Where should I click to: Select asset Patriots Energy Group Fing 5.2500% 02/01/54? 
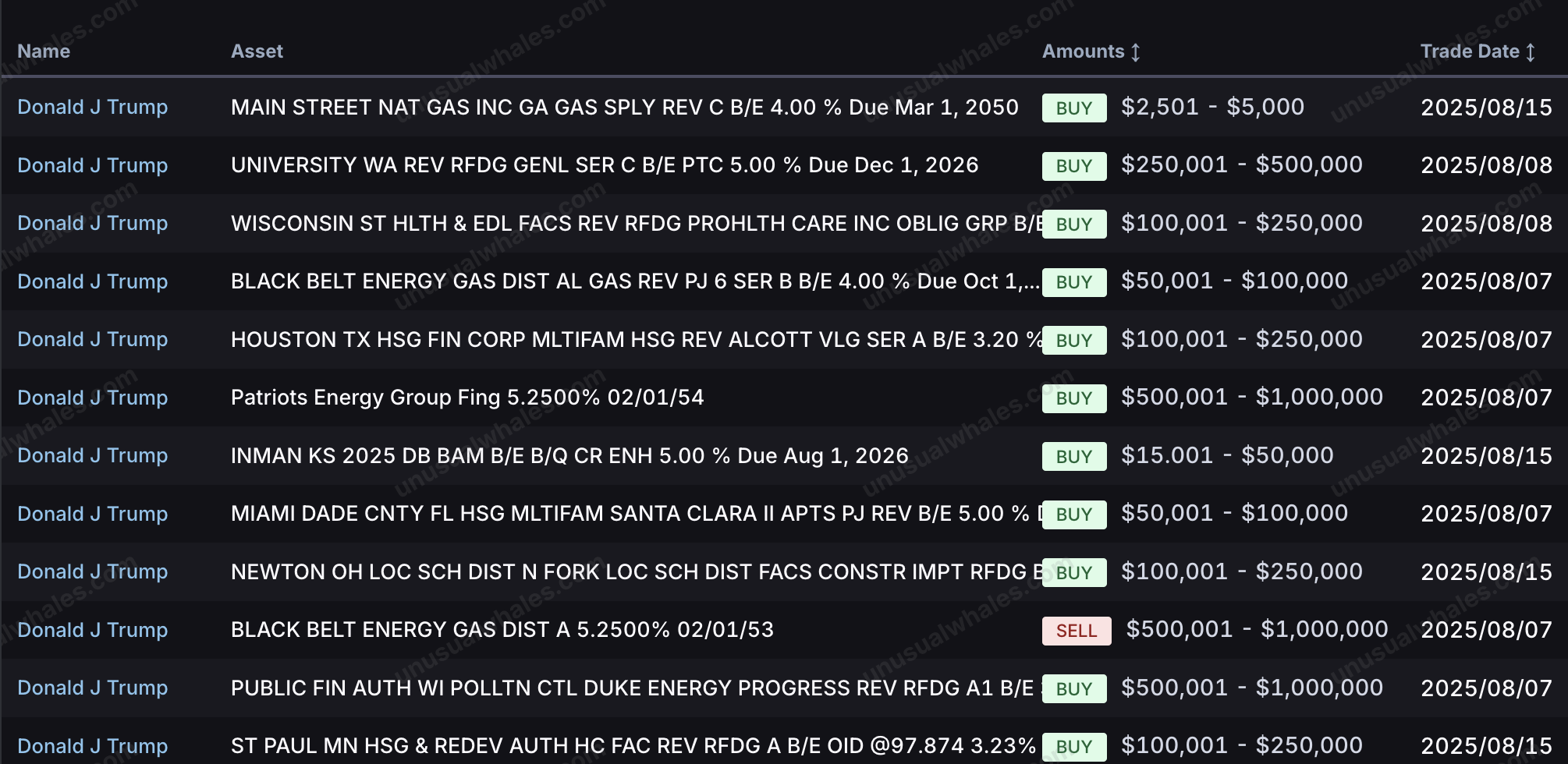pyautogui.click(x=467, y=398)
